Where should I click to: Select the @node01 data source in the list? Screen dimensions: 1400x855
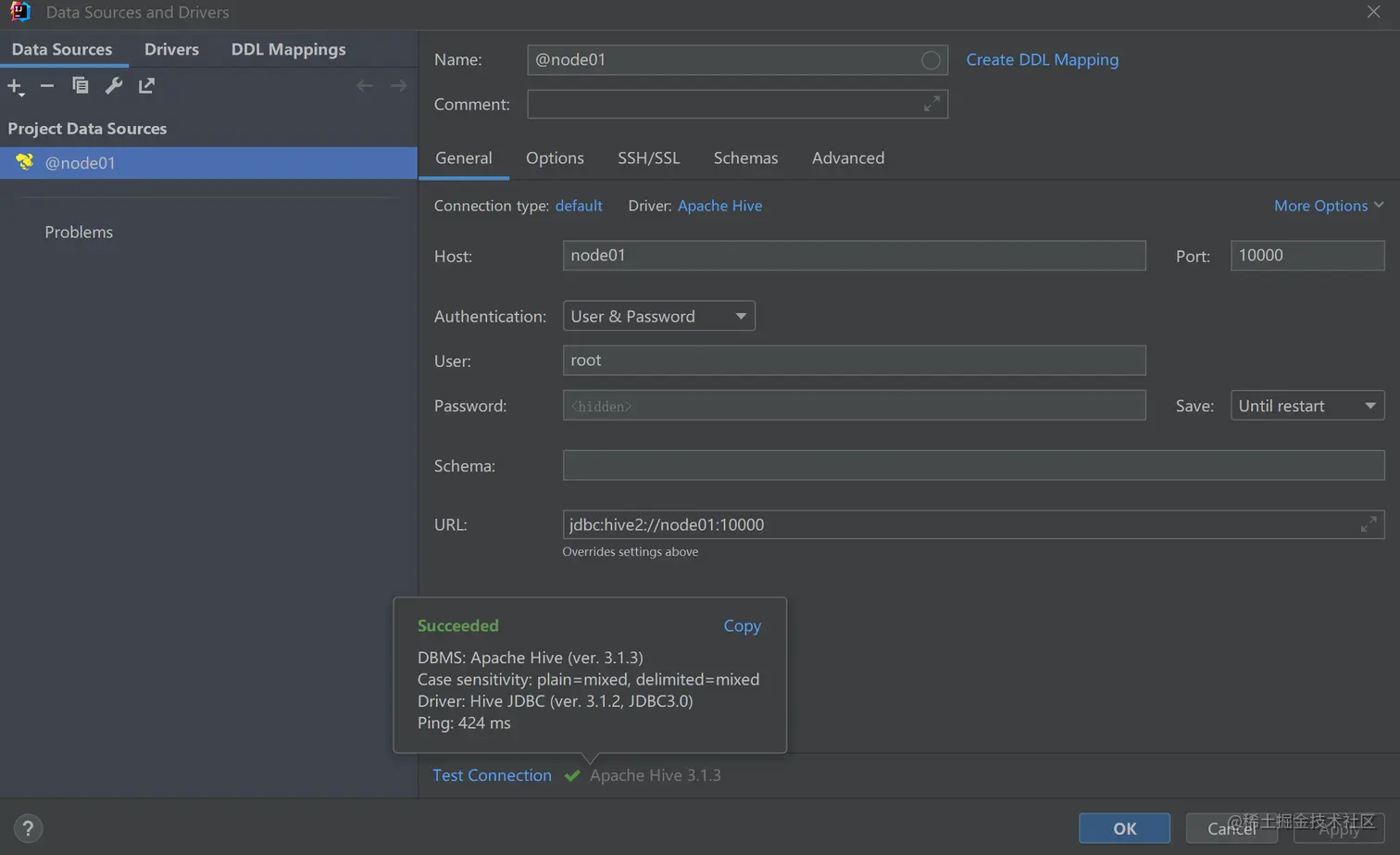tap(208, 163)
